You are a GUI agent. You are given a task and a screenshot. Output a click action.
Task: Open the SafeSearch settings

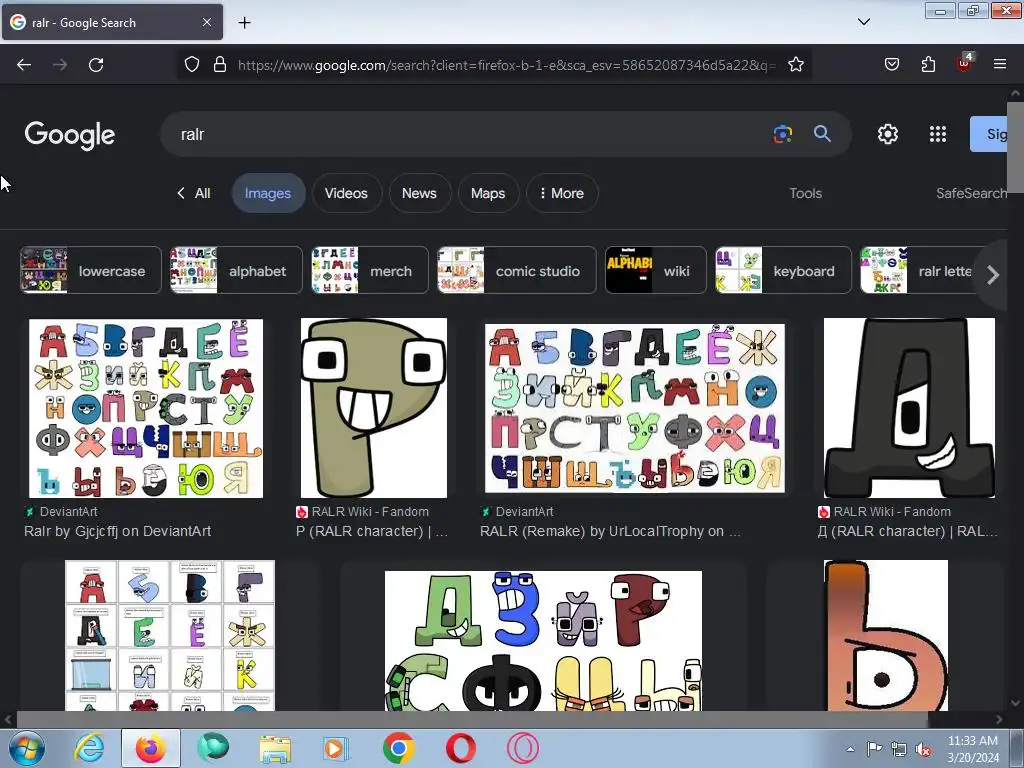971,193
